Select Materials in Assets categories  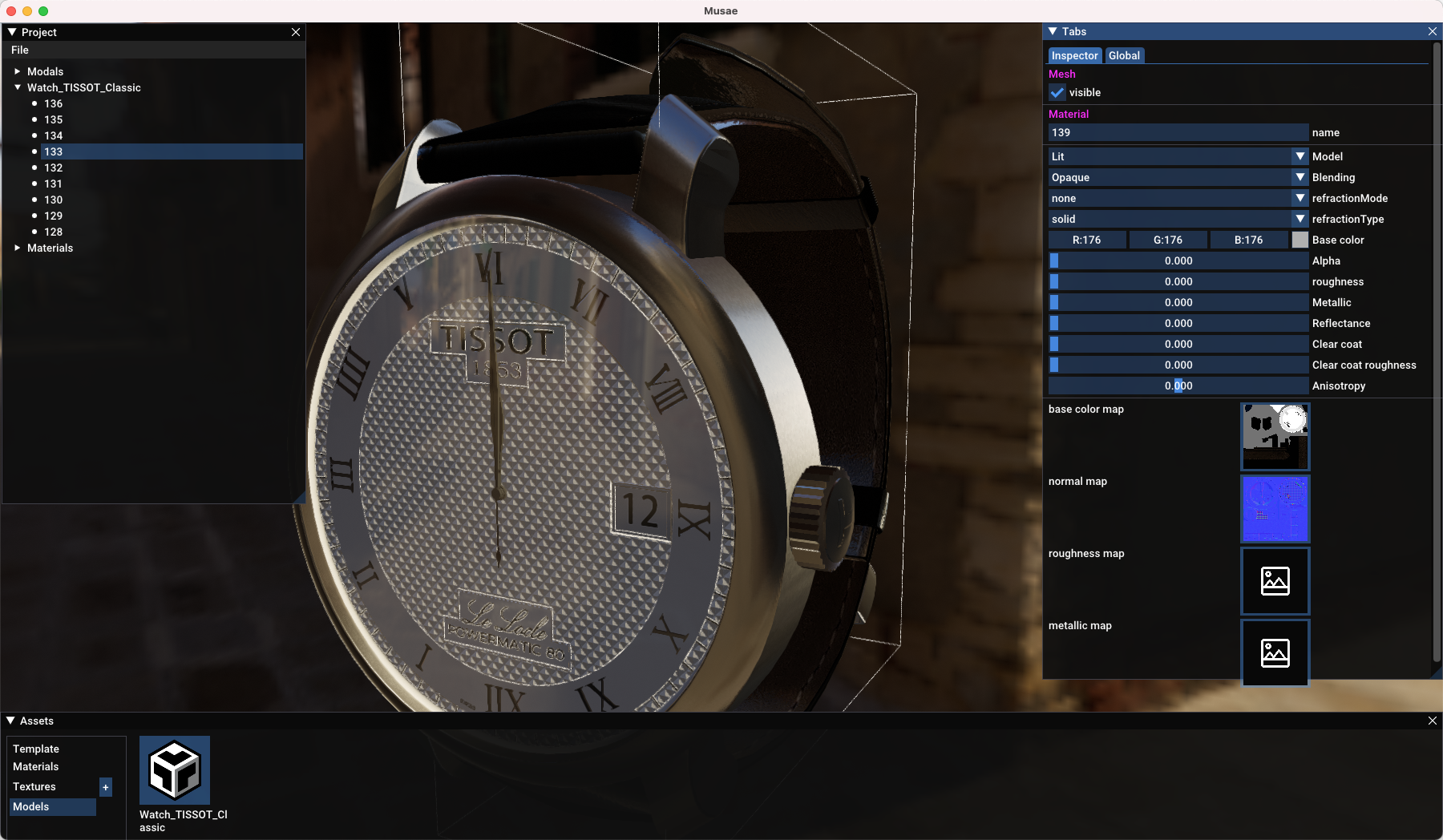[x=36, y=766]
